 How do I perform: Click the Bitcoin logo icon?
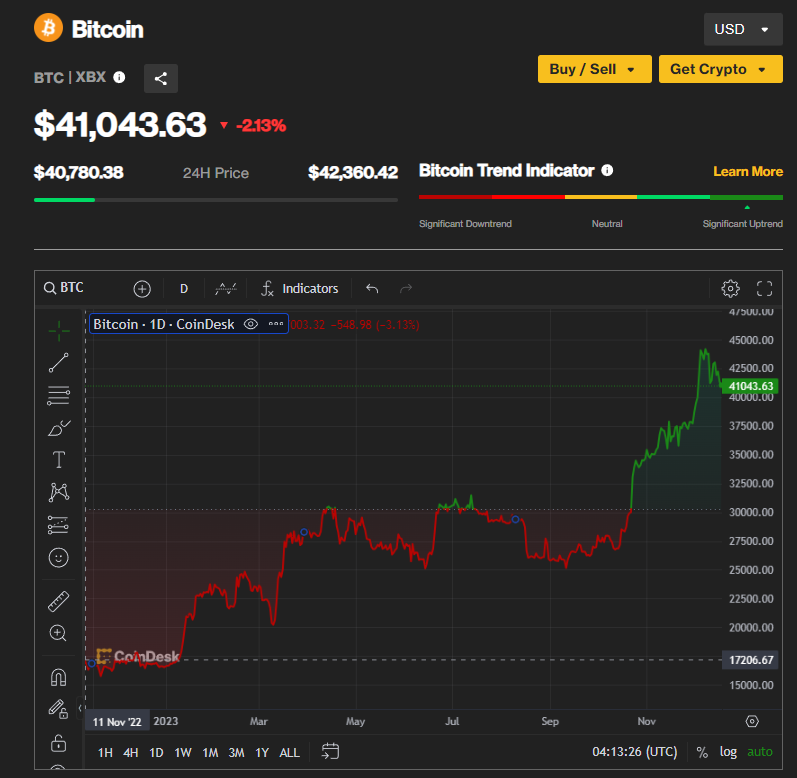(x=48, y=28)
